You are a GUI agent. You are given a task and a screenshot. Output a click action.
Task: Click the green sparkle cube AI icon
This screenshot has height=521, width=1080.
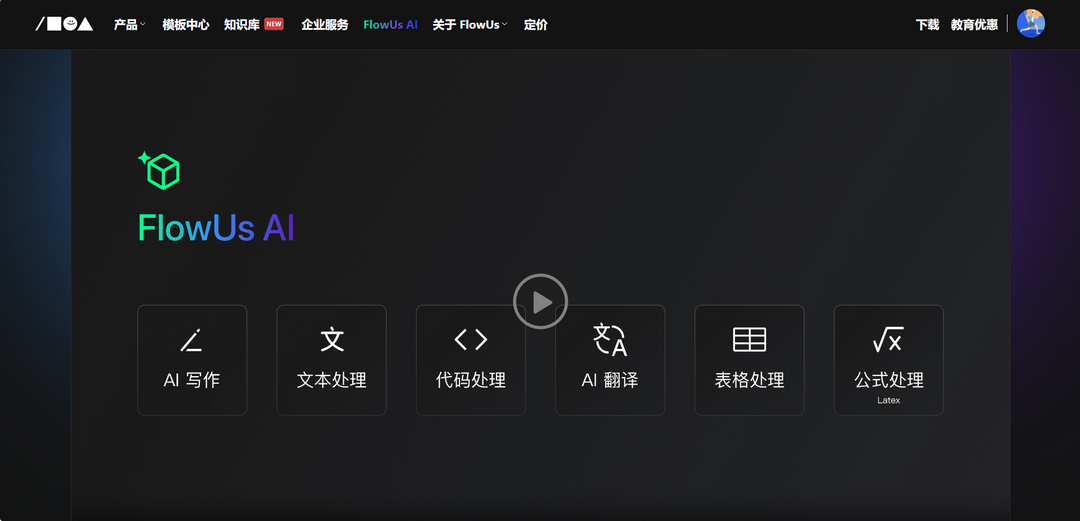point(159,170)
